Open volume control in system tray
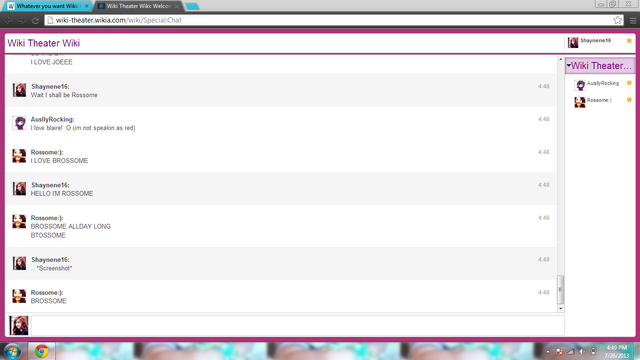The image size is (640, 360). (x=582, y=352)
